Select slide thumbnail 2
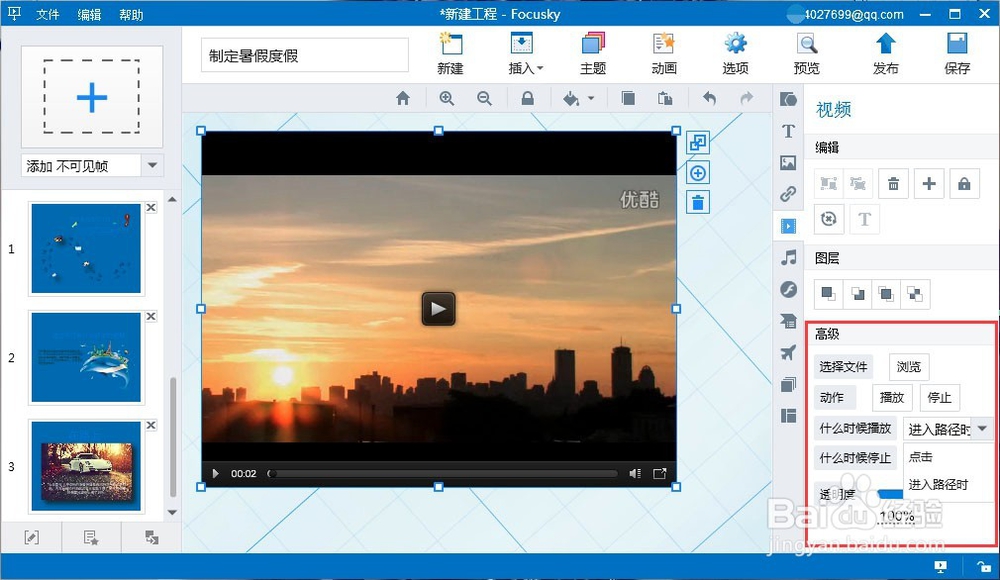Image resolution: width=1000 pixels, height=580 pixels. coord(86,357)
